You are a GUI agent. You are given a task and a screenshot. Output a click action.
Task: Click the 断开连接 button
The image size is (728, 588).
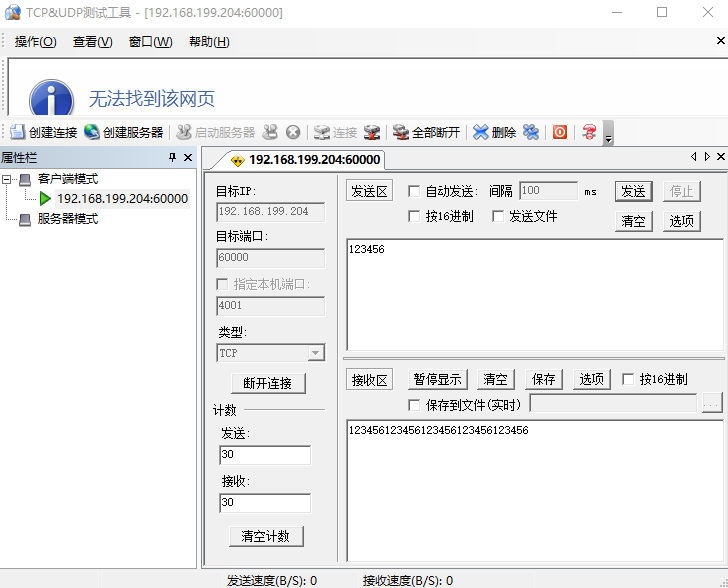tap(268, 384)
